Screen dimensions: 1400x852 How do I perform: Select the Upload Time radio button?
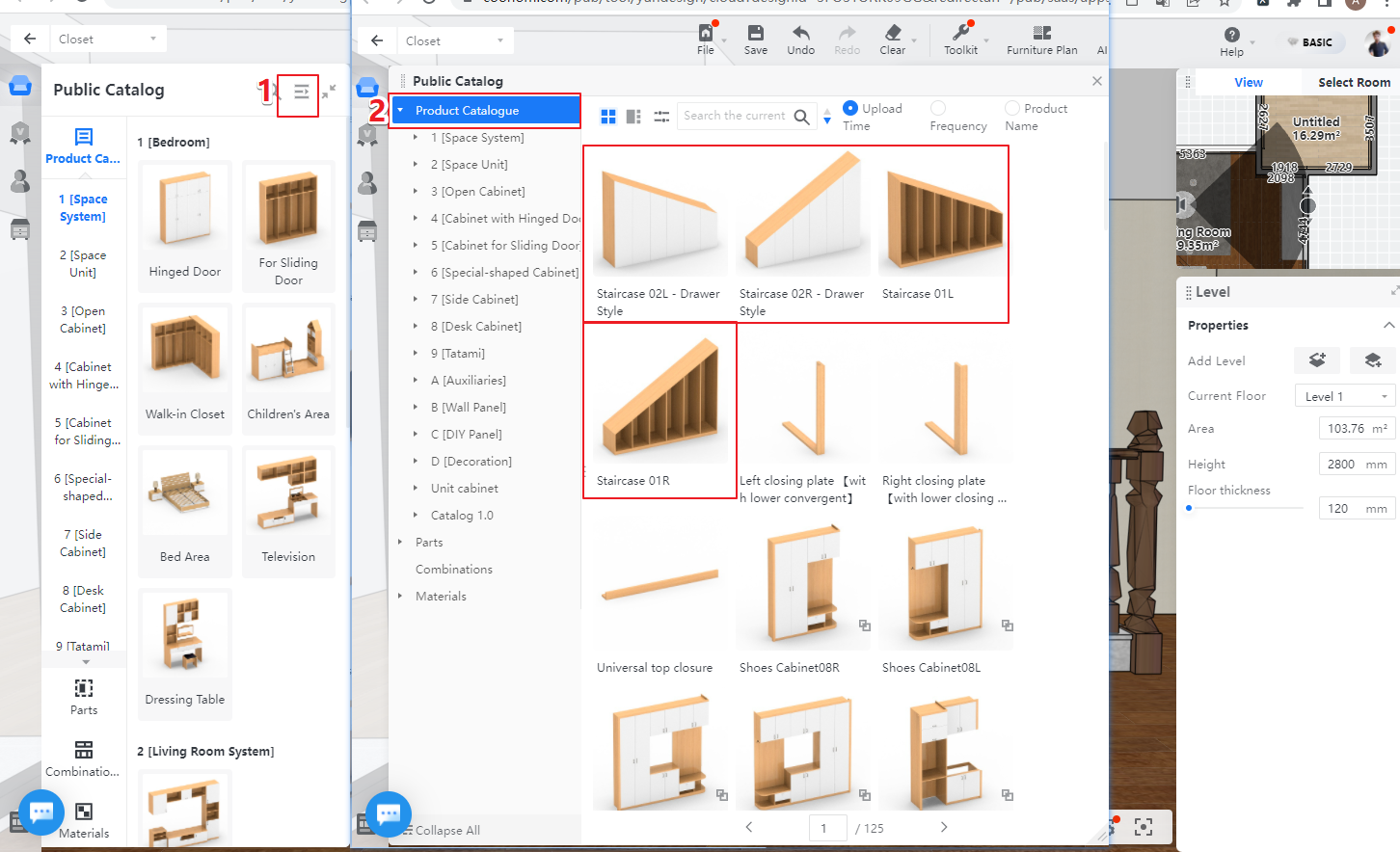[850, 108]
